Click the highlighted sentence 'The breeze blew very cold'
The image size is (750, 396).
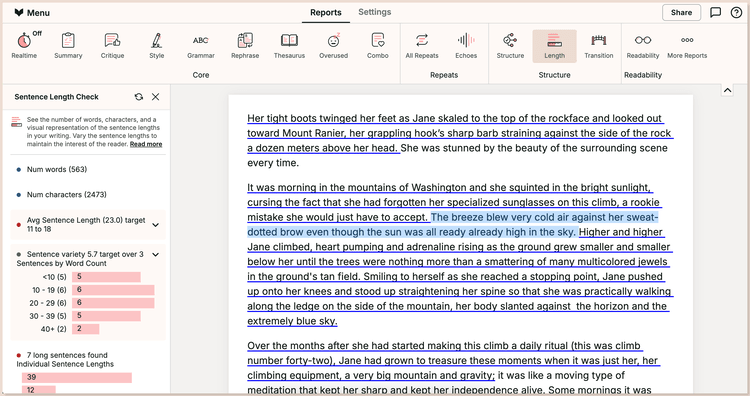(452, 225)
